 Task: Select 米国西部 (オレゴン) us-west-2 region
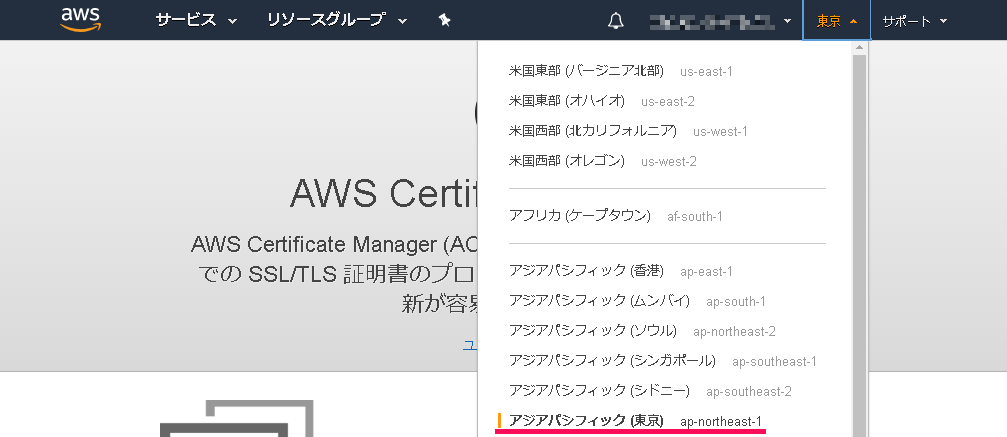[602, 161]
